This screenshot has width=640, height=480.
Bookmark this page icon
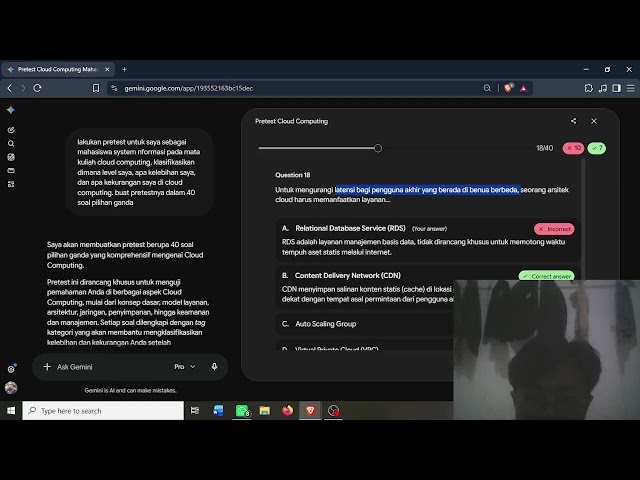click(96, 88)
